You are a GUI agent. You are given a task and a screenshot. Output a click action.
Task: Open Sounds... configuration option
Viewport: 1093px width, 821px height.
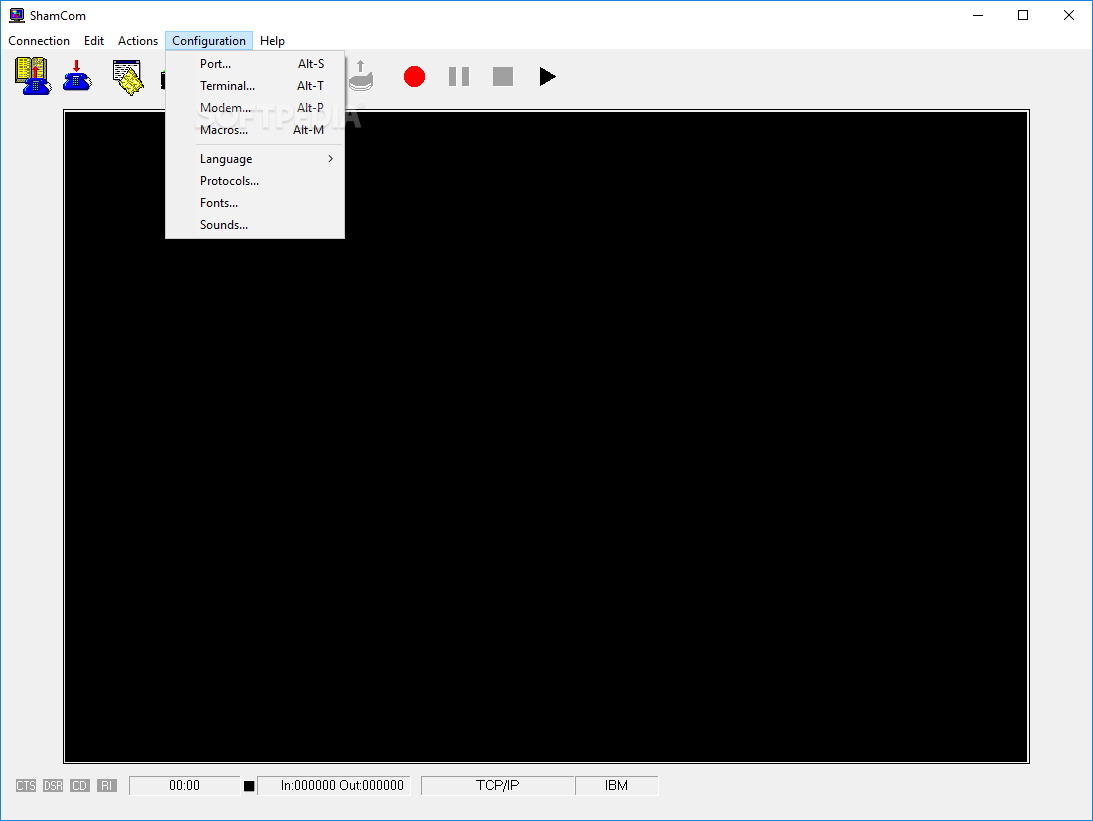255,224
